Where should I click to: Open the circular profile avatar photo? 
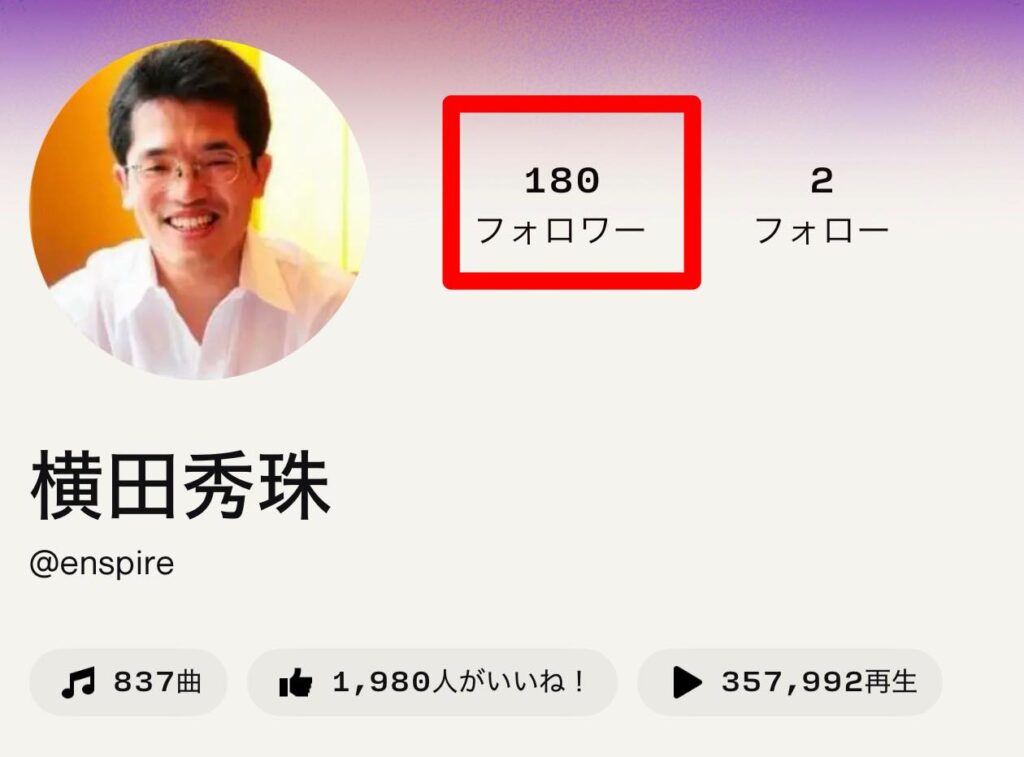coord(200,209)
